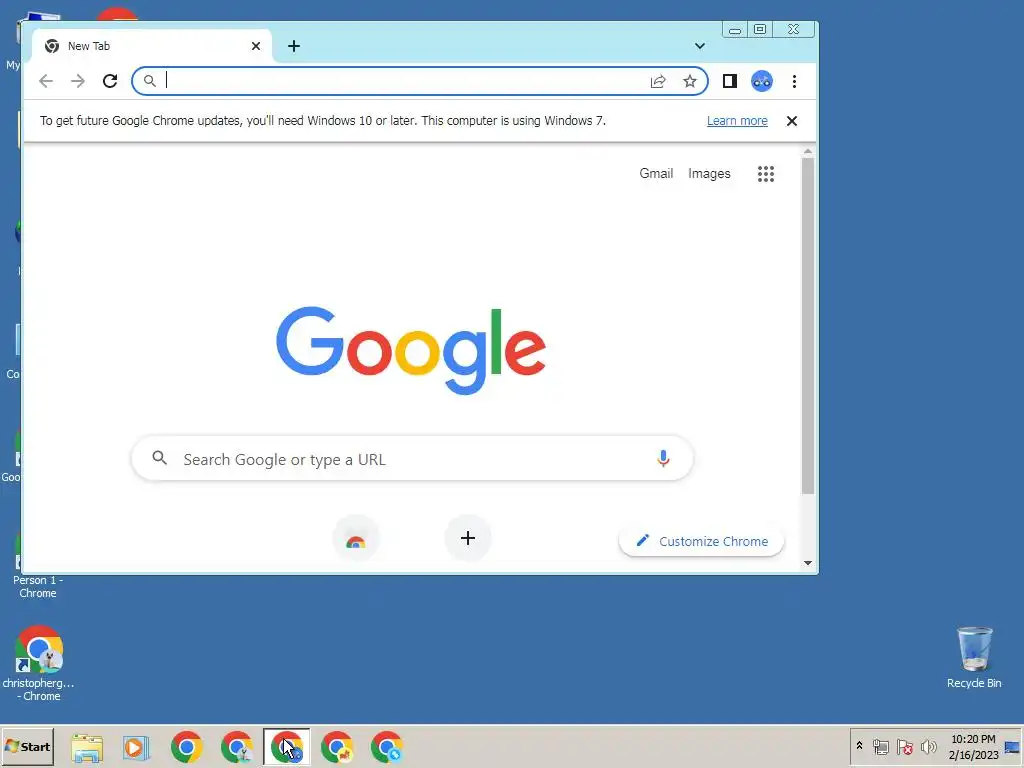Select the New Tab tab
Screen dimensions: 1024x768
pyautogui.click(x=152, y=46)
